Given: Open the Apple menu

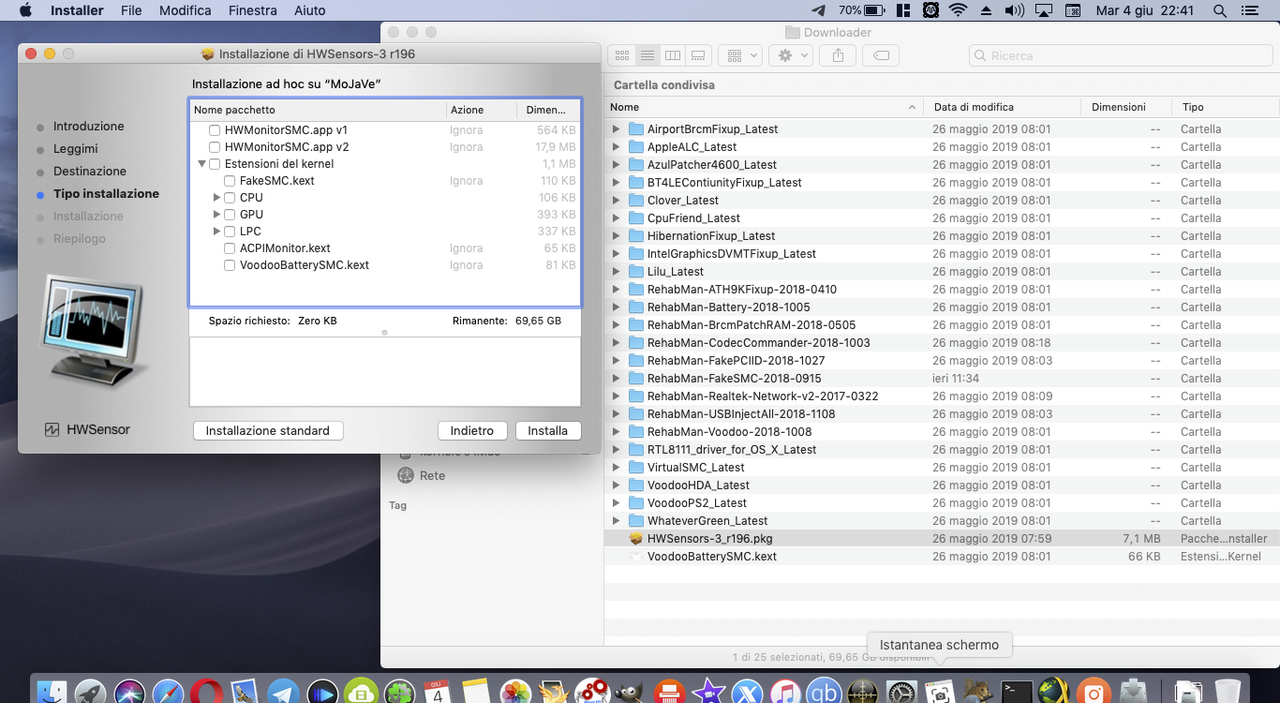Looking at the screenshot, I should (25, 10).
